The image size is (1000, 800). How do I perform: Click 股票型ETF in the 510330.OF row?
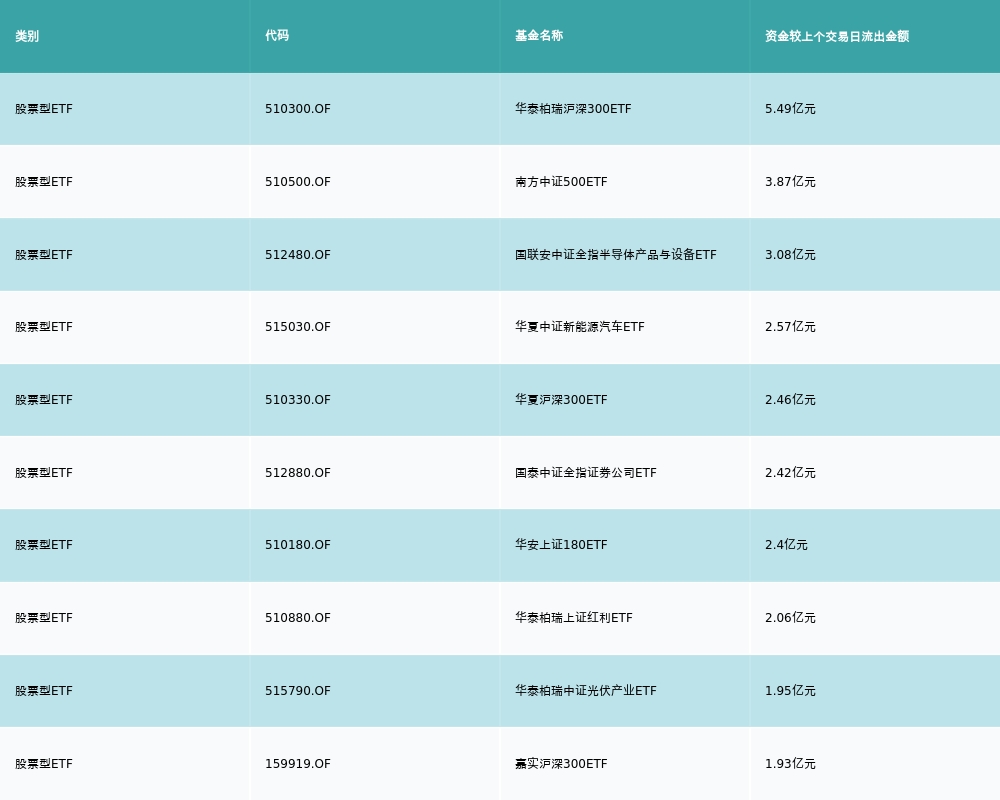(44, 399)
